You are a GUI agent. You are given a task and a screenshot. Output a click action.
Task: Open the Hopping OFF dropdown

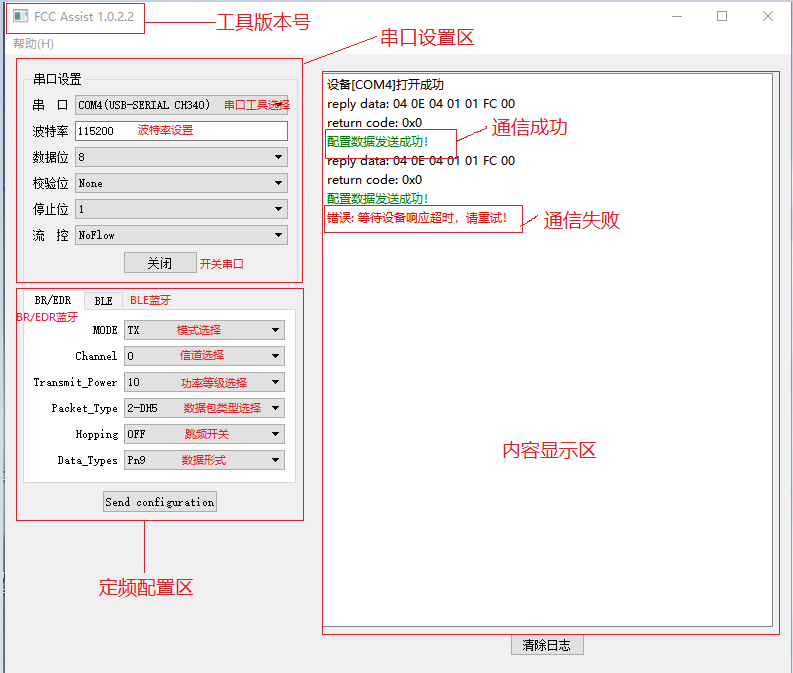(204, 434)
